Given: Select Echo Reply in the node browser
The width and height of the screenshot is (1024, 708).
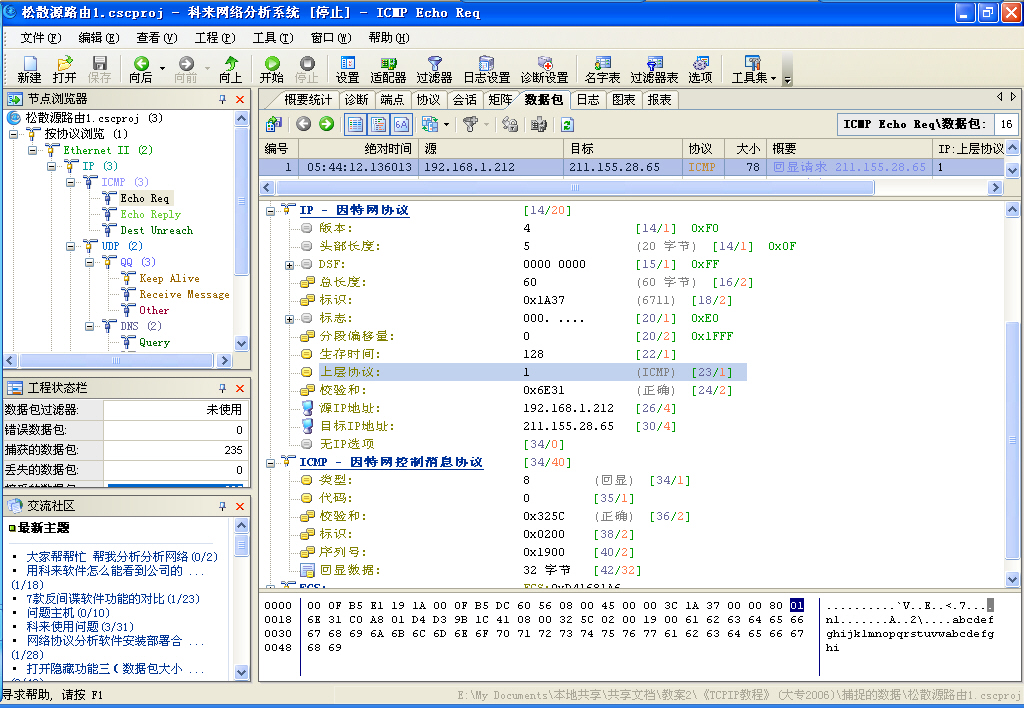Looking at the screenshot, I should coord(150,214).
